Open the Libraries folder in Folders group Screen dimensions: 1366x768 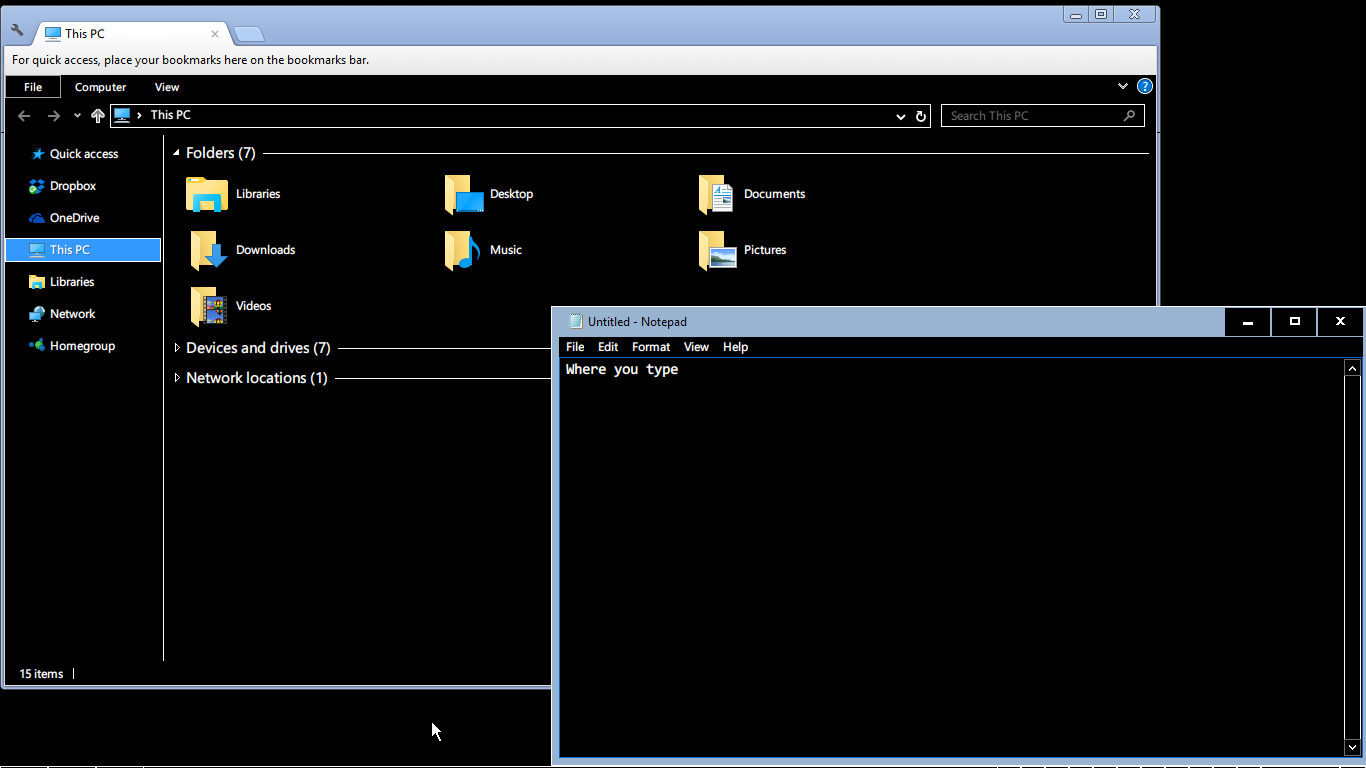(207, 194)
